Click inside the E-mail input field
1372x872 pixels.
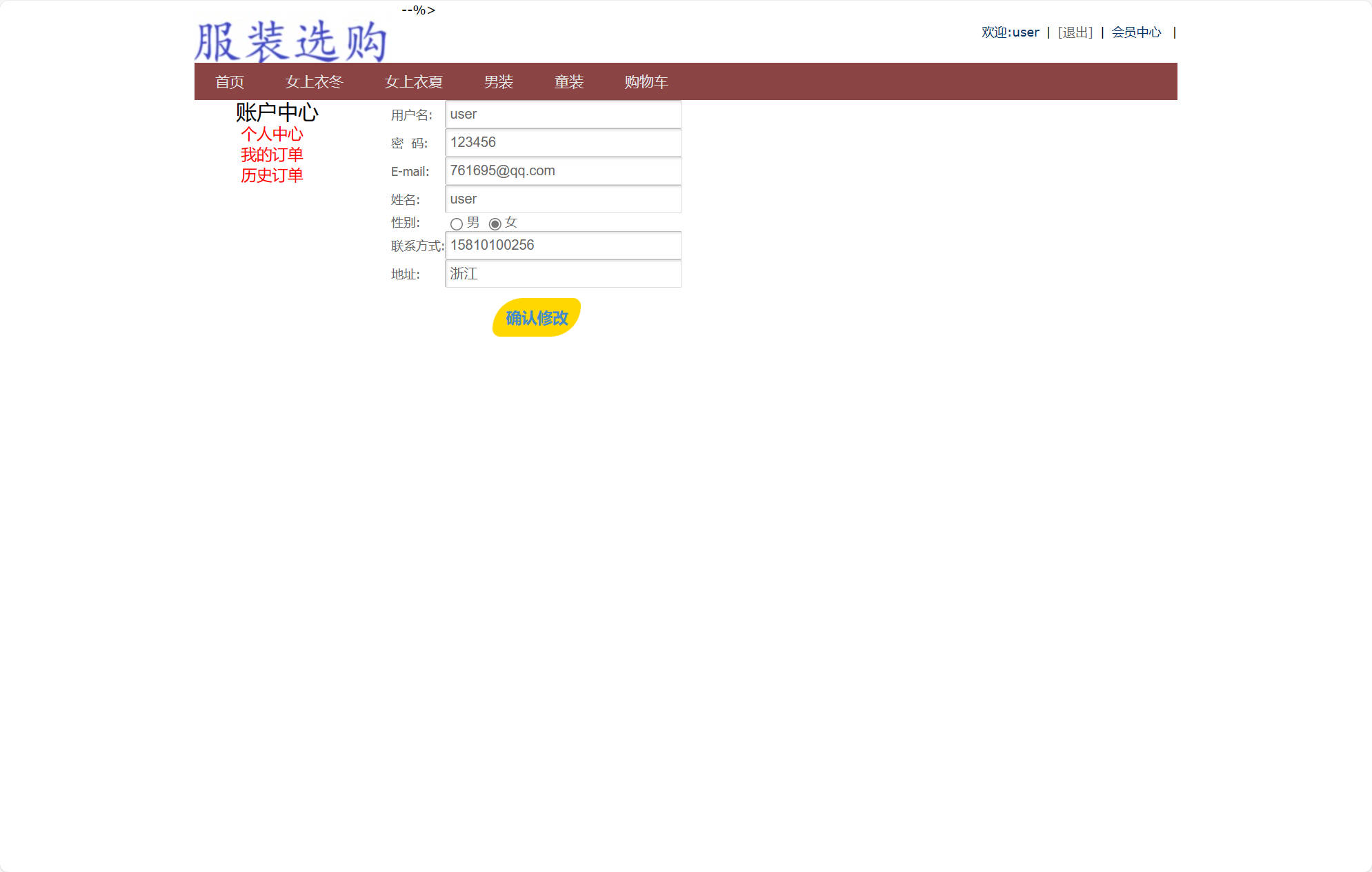tap(562, 170)
